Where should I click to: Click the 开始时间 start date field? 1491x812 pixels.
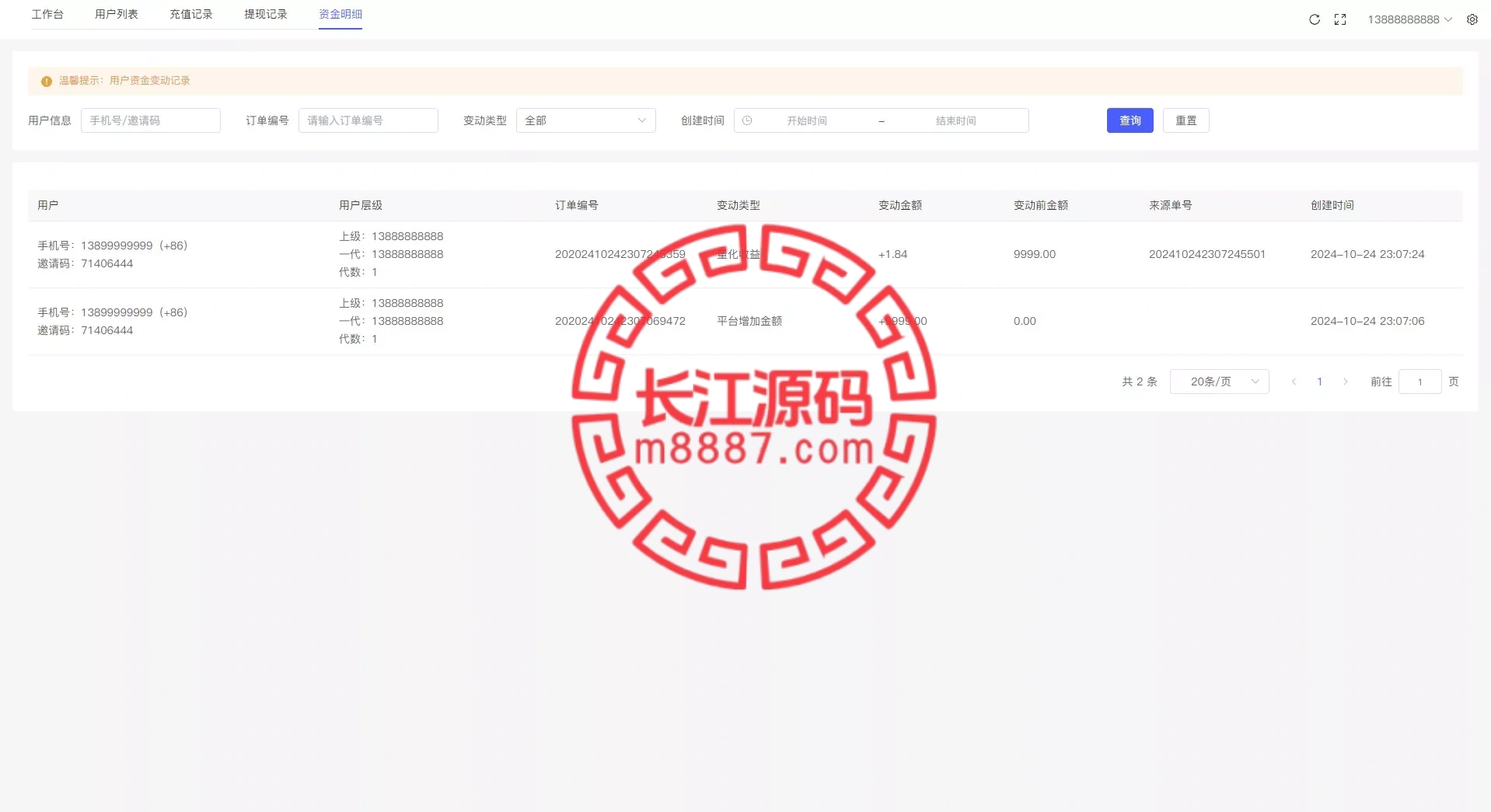[807, 120]
